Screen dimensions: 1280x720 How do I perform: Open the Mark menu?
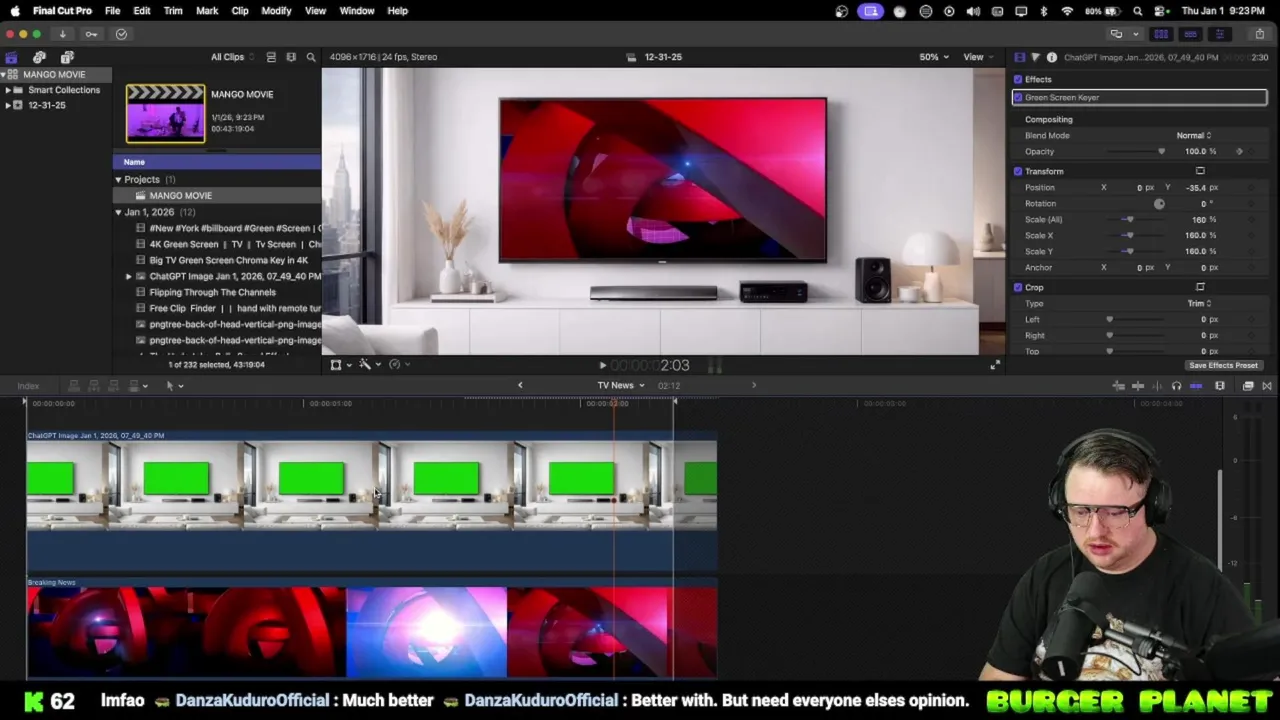click(x=207, y=11)
